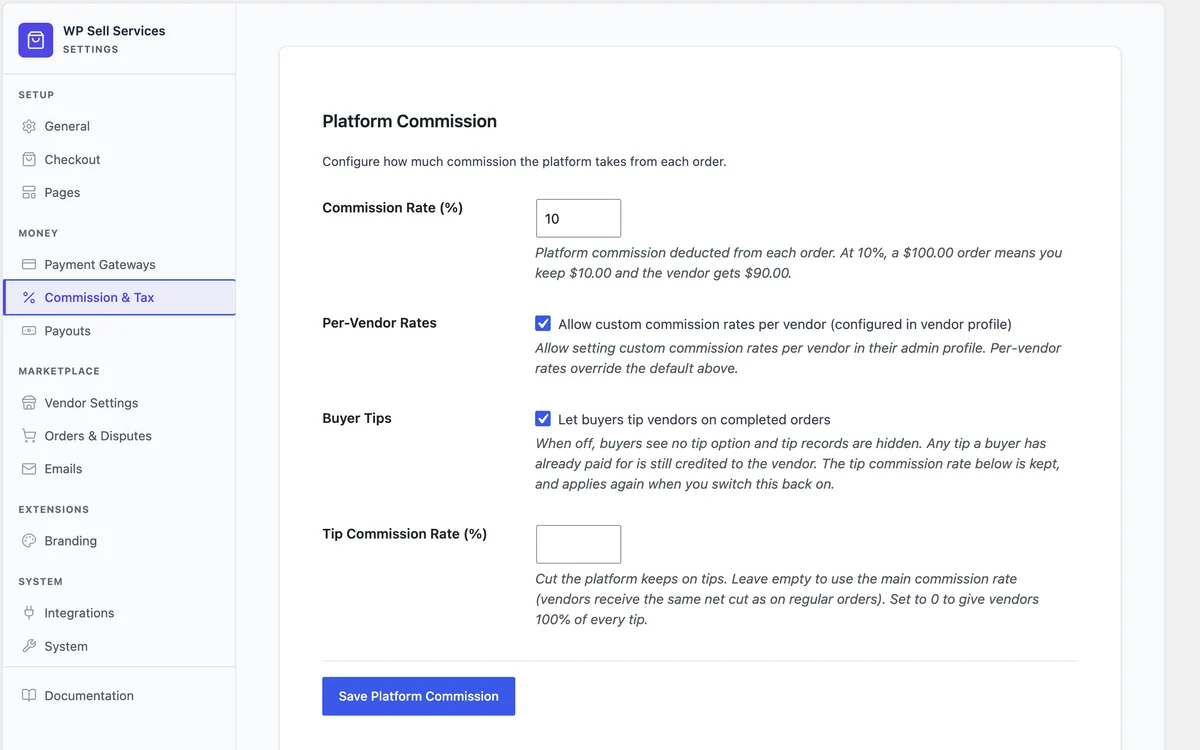
Task: Click the Integrations plug icon
Action: [x=29, y=612]
